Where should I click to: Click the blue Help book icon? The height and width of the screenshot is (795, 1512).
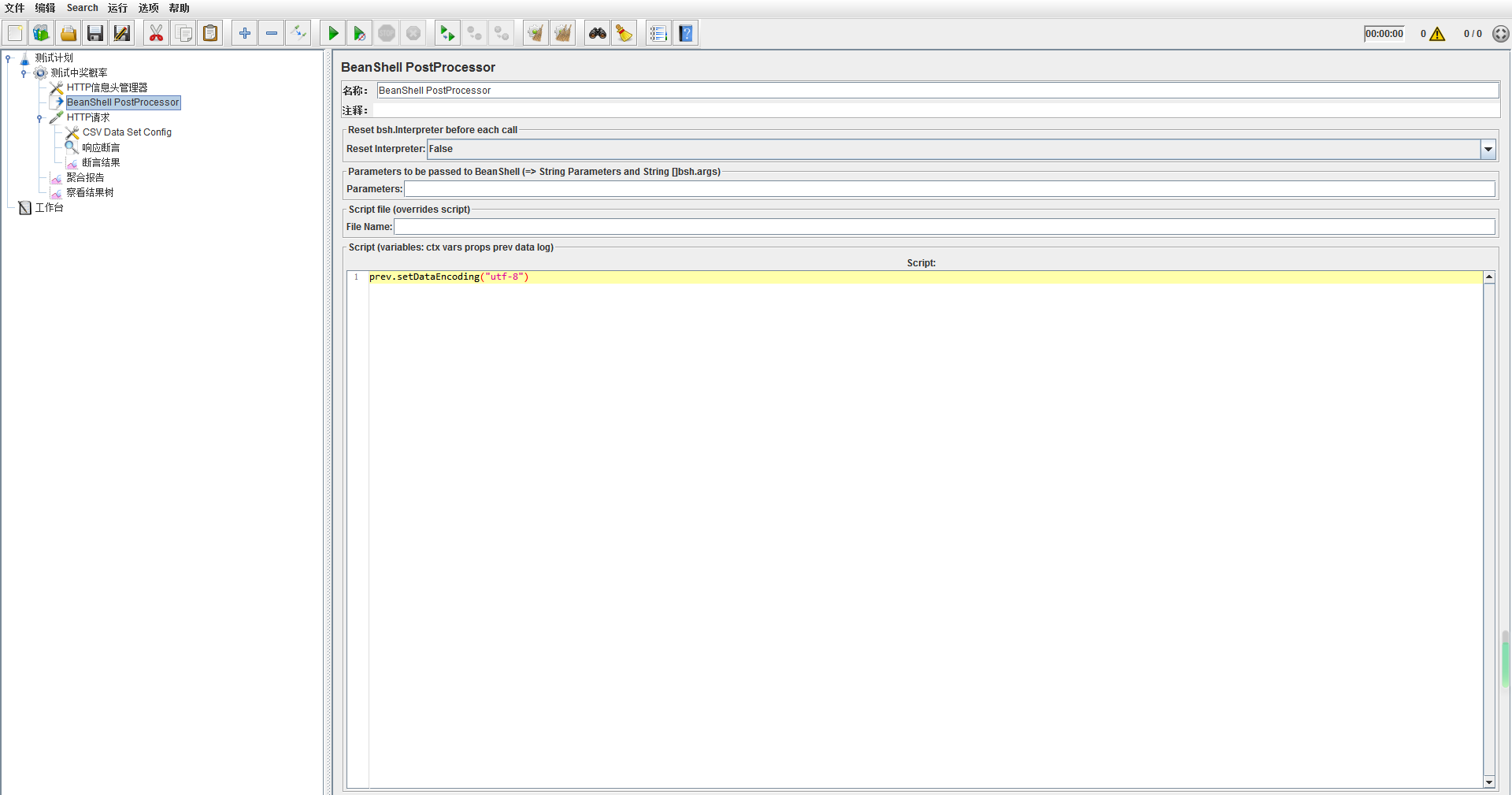686,33
